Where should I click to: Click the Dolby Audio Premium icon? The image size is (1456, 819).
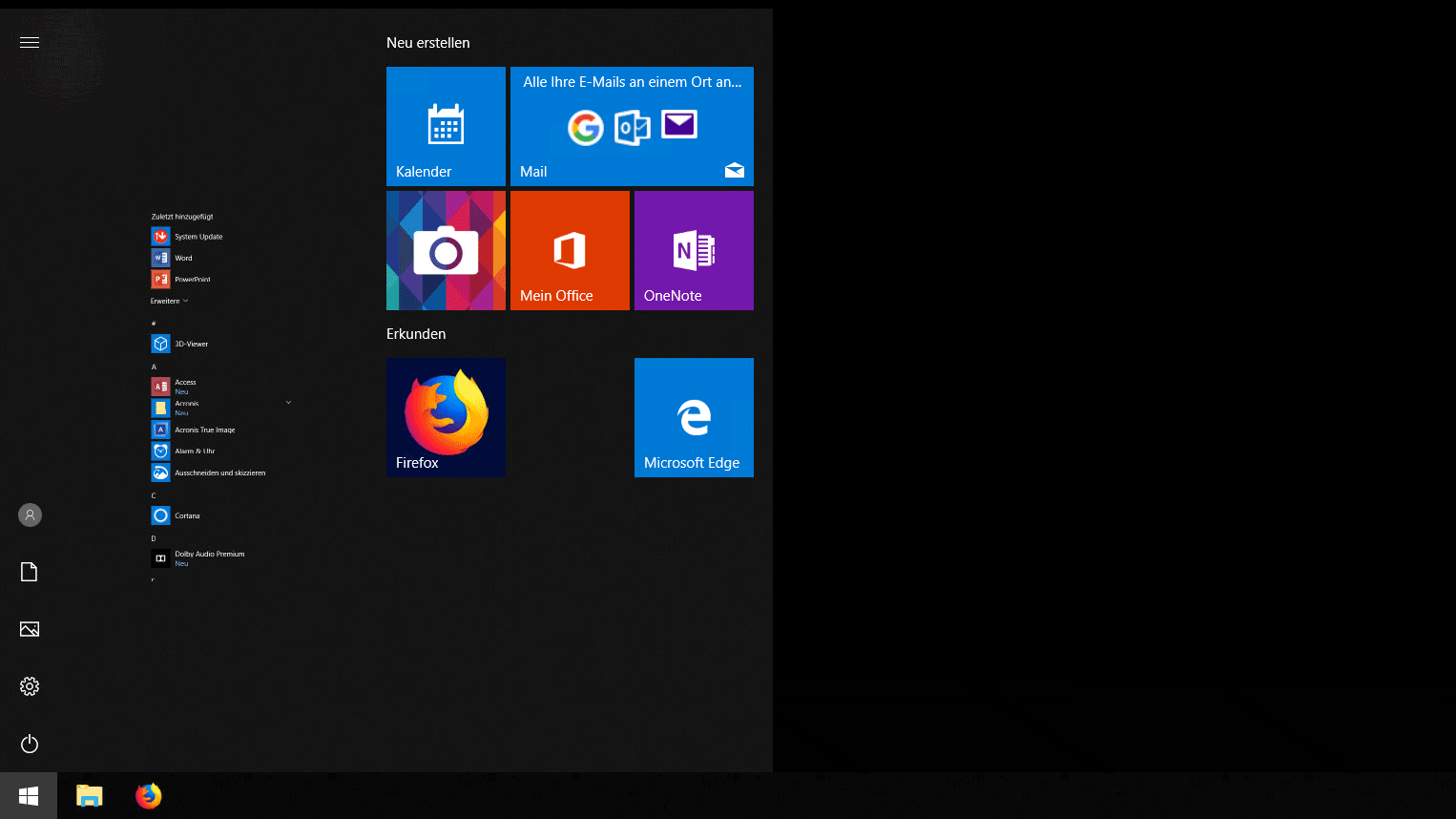point(160,558)
